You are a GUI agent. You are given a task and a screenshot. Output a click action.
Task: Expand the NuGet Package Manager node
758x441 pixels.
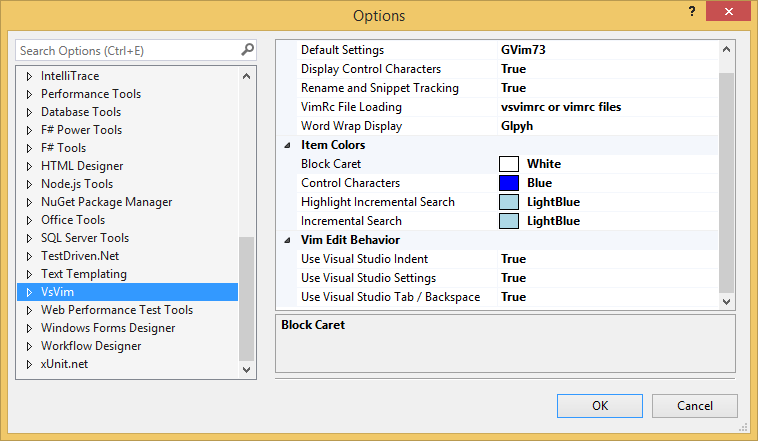tap(29, 202)
